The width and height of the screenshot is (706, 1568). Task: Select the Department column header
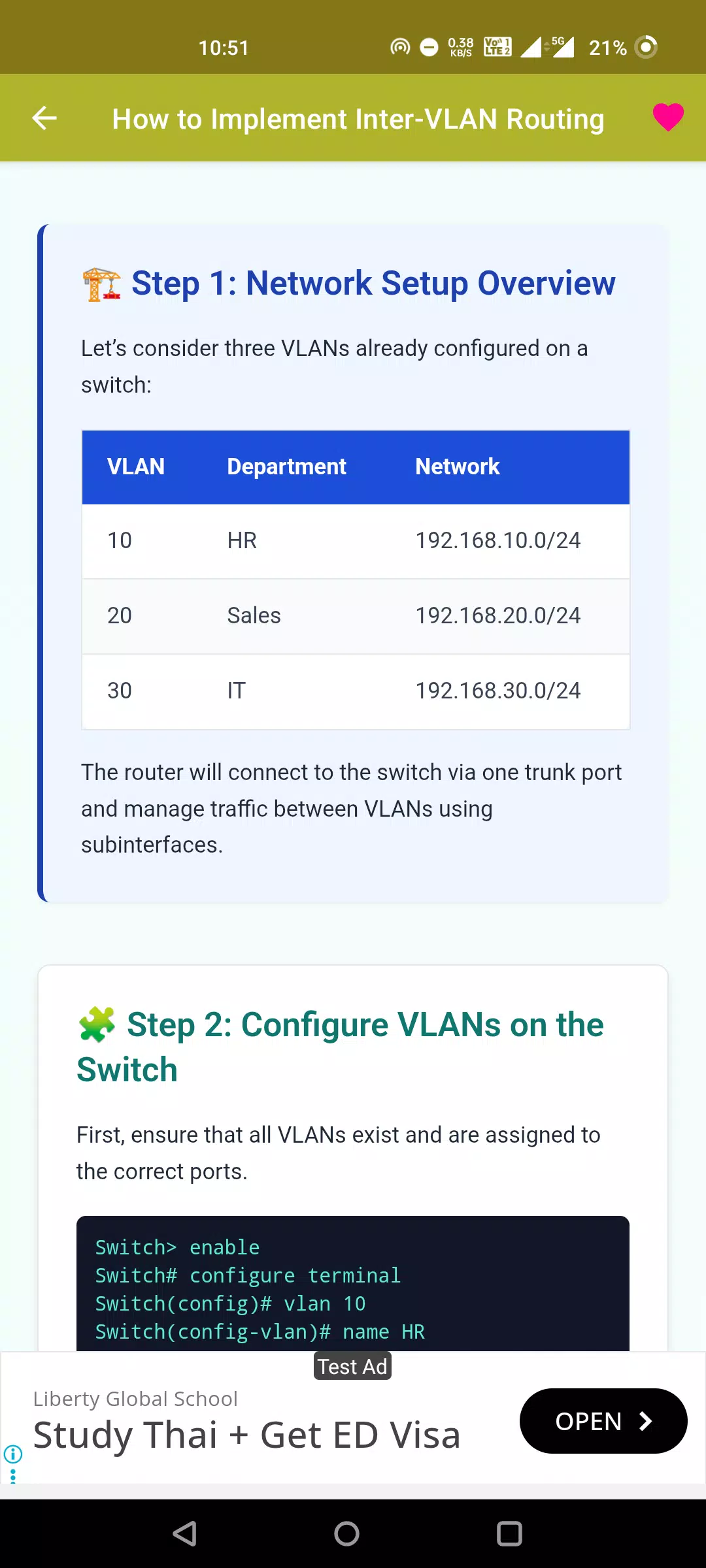[x=286, y=466]
